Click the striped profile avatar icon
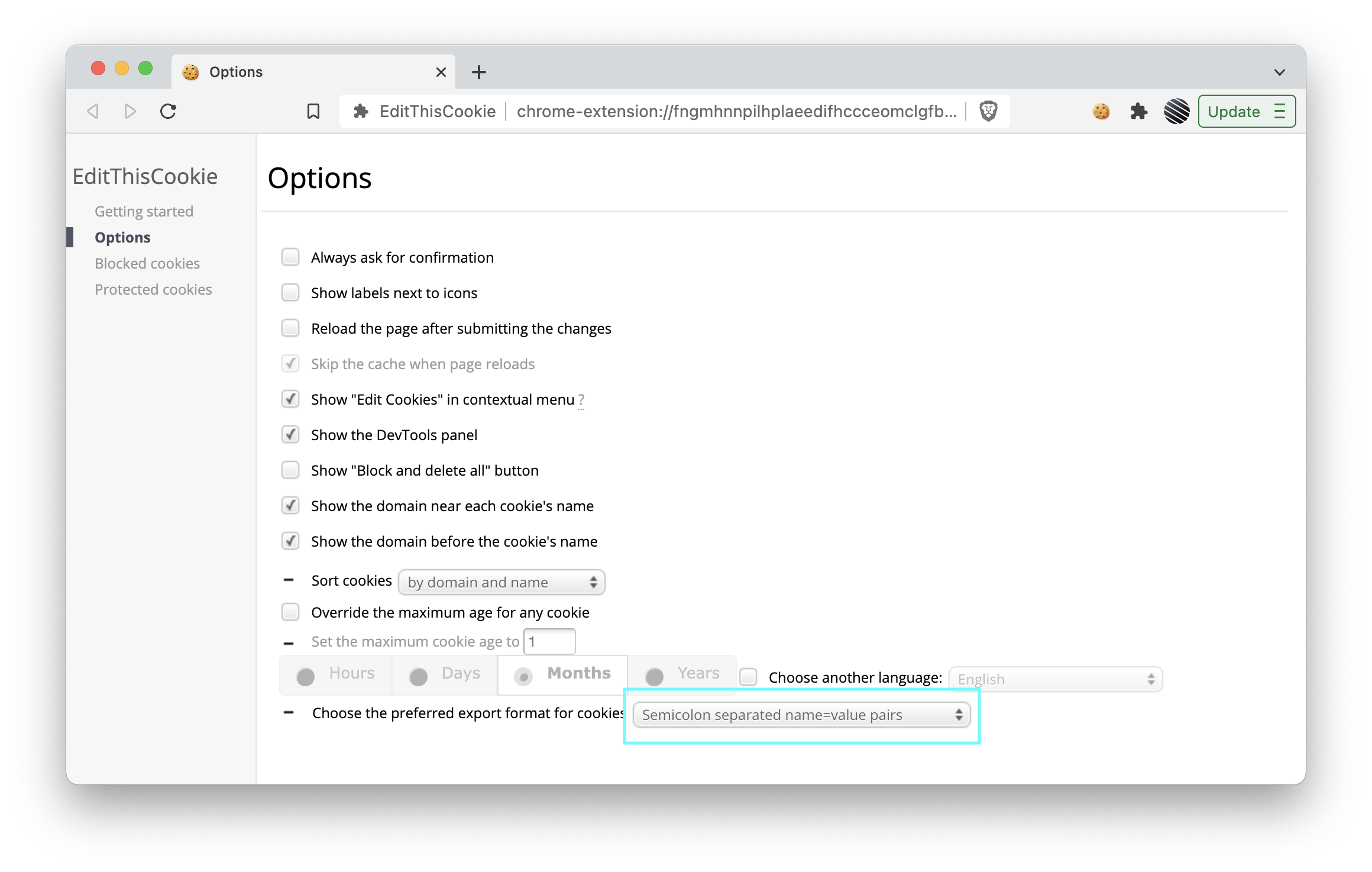The width and height of the screenshot is (1372, 872). click(x=1176, y=111)
